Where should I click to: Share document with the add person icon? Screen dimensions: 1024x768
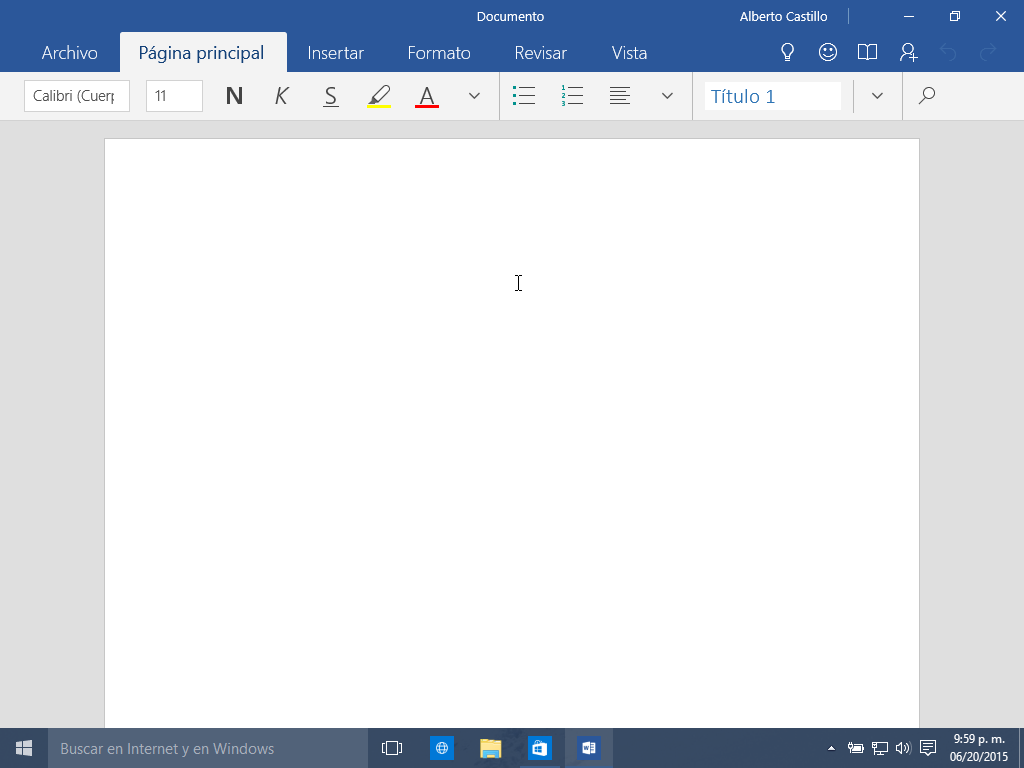point(908,52)
